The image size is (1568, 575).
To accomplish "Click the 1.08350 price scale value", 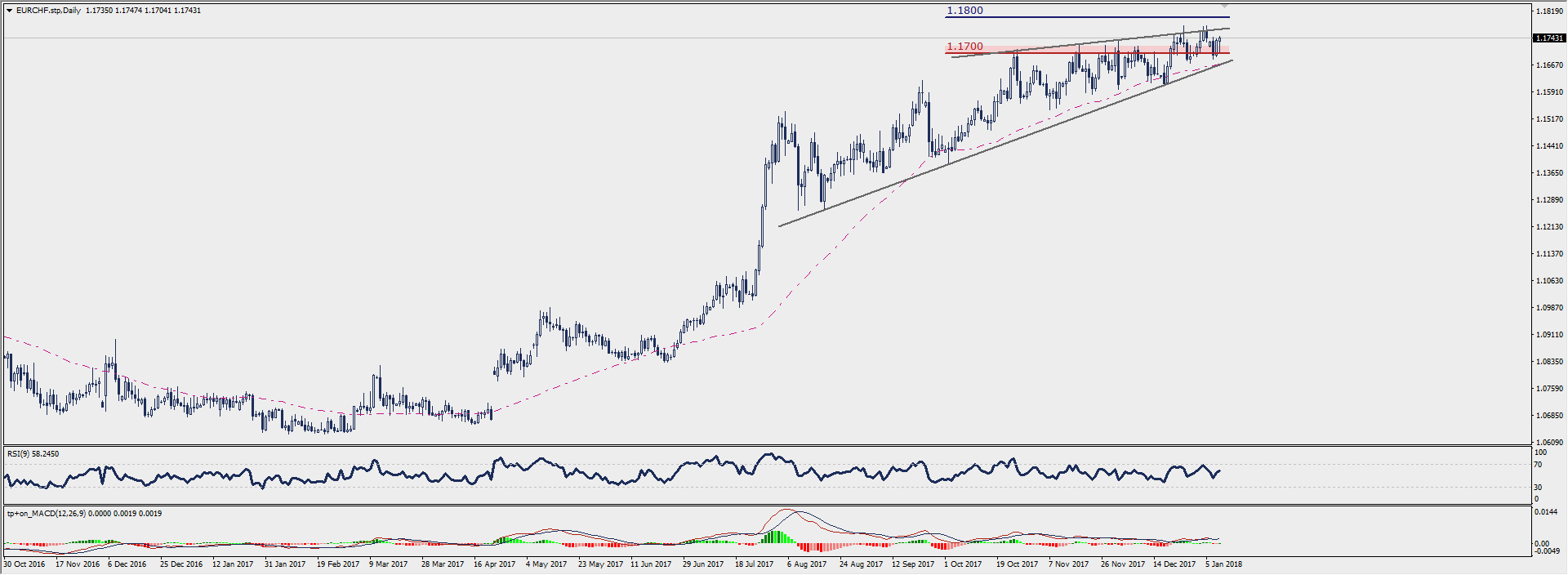I will point(1549,362).
